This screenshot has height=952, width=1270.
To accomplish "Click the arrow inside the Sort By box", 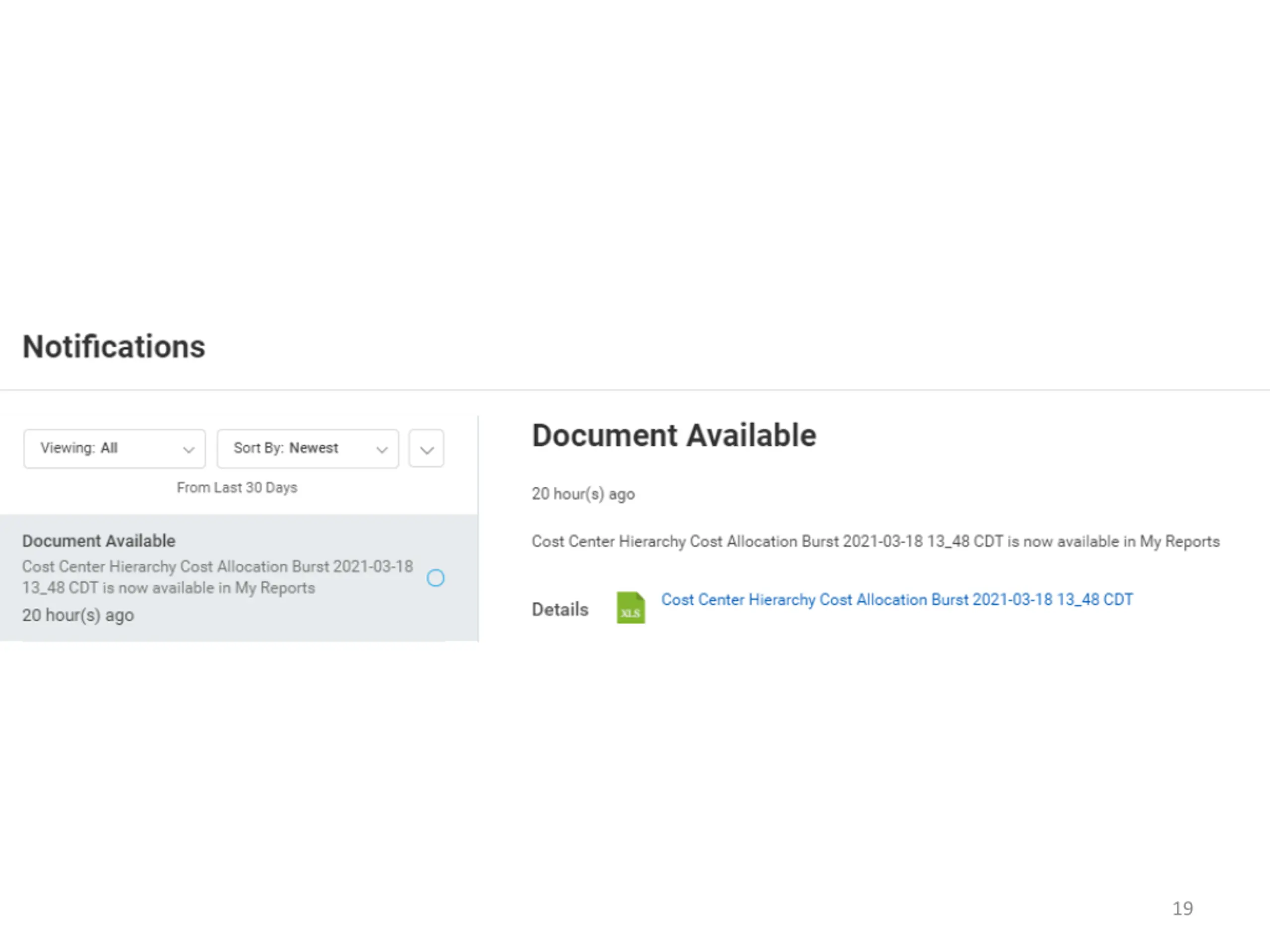I will [x=382, y=450].
